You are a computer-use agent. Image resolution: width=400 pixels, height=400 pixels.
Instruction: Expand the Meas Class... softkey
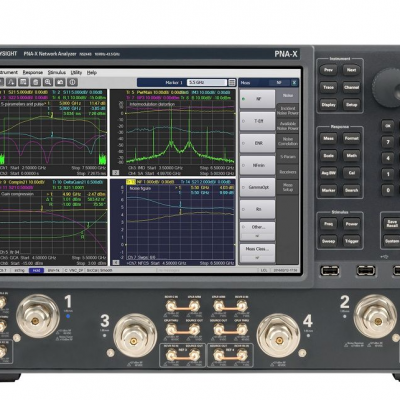[257, 253]
